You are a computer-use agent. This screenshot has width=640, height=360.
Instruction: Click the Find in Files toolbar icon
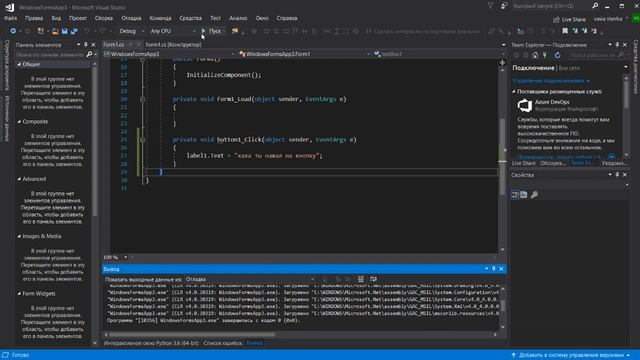[x=235, y=31]
